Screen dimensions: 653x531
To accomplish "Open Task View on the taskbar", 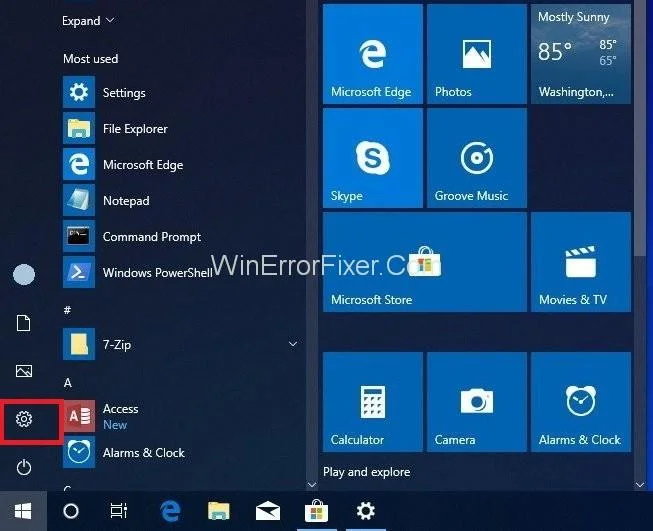I will (119, 511).
